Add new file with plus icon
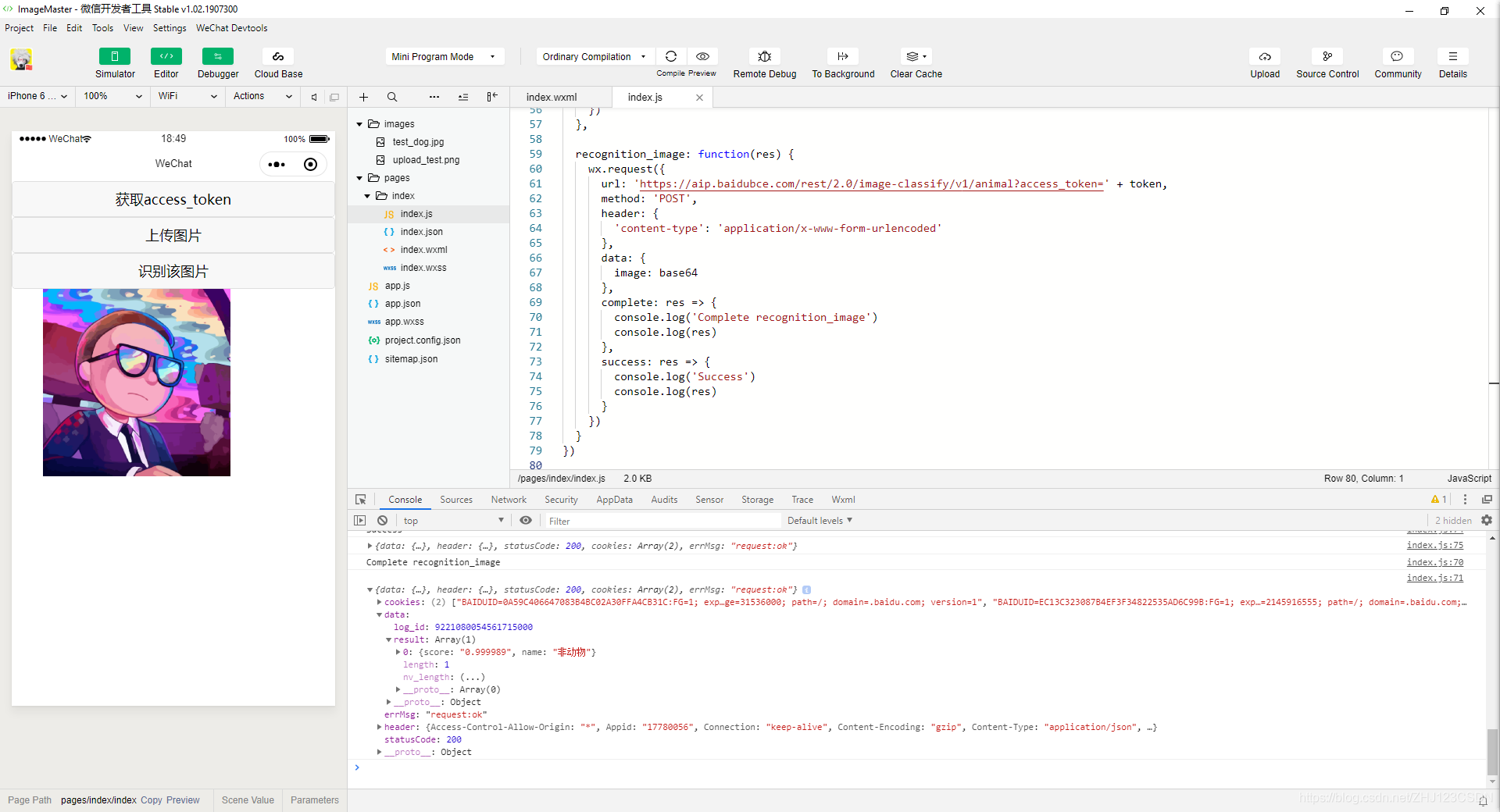 tap(363, 97)
